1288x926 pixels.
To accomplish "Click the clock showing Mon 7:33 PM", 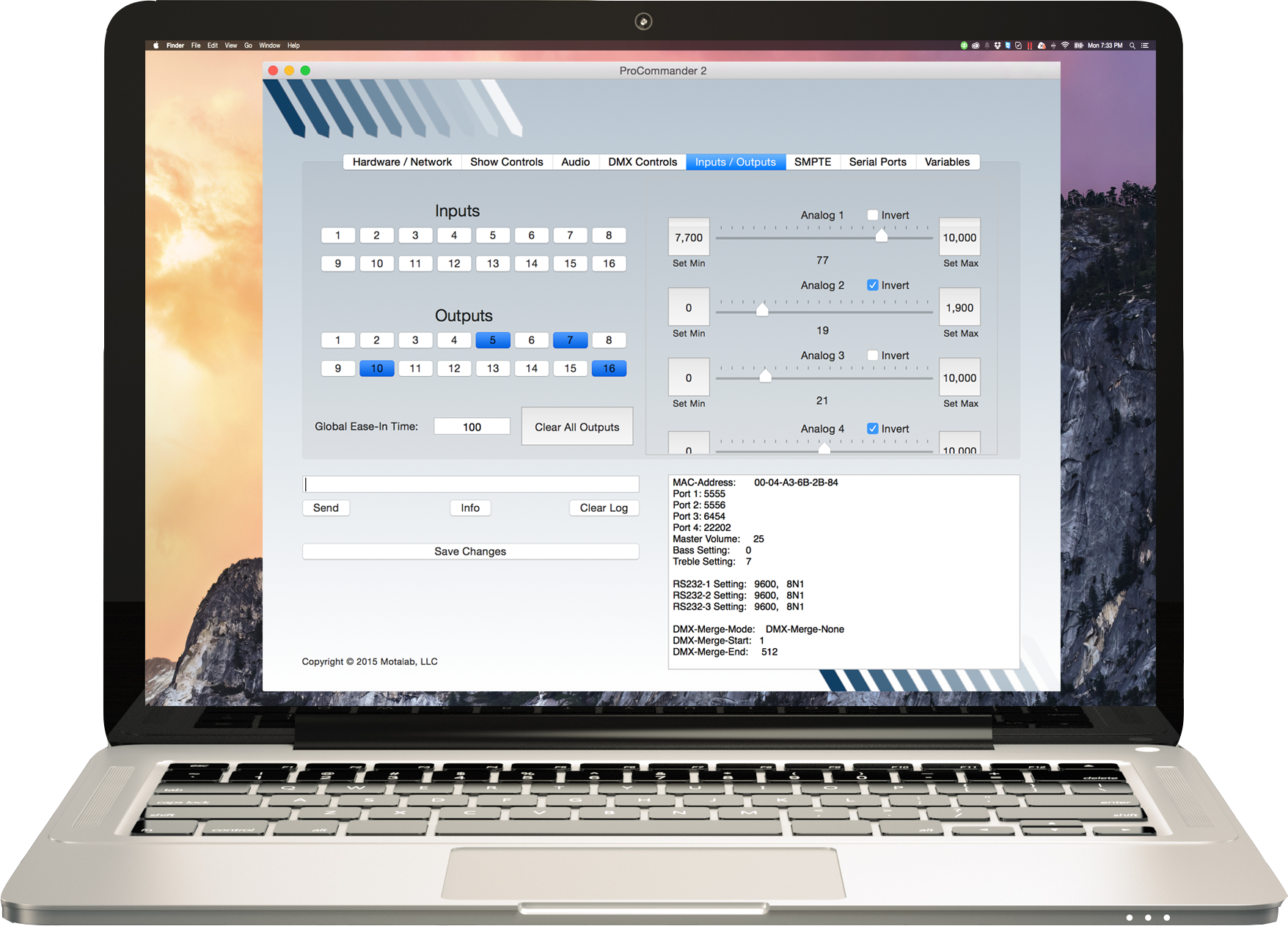I will [x=1105, y=45].
